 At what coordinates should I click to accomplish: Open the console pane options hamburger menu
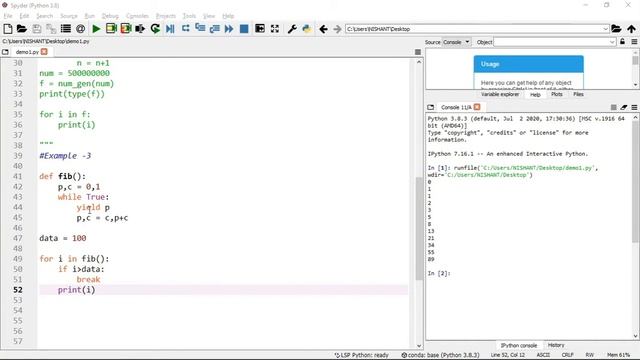click(x=634, y=107)
